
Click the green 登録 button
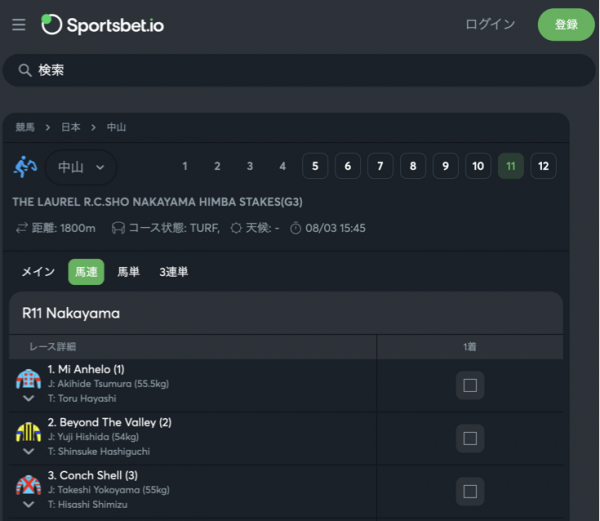[x=566, y=24]
